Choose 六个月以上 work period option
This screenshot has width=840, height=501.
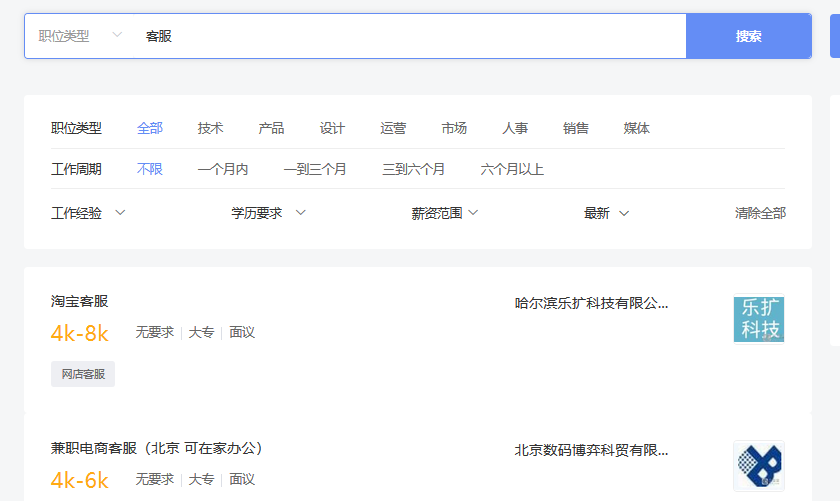pyautogui.click(x=512, y=169)
